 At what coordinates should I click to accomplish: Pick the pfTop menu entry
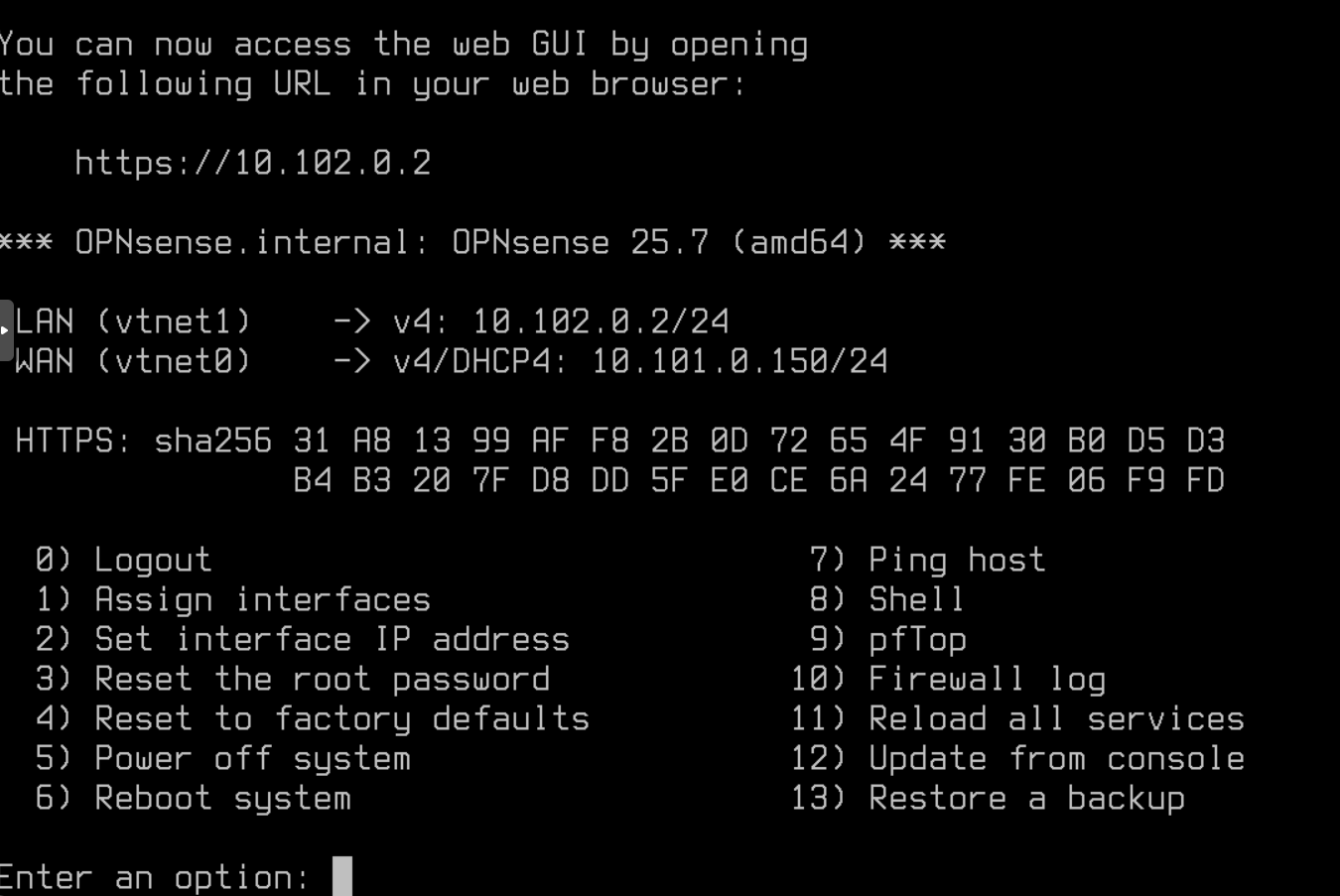click(916, 640)
